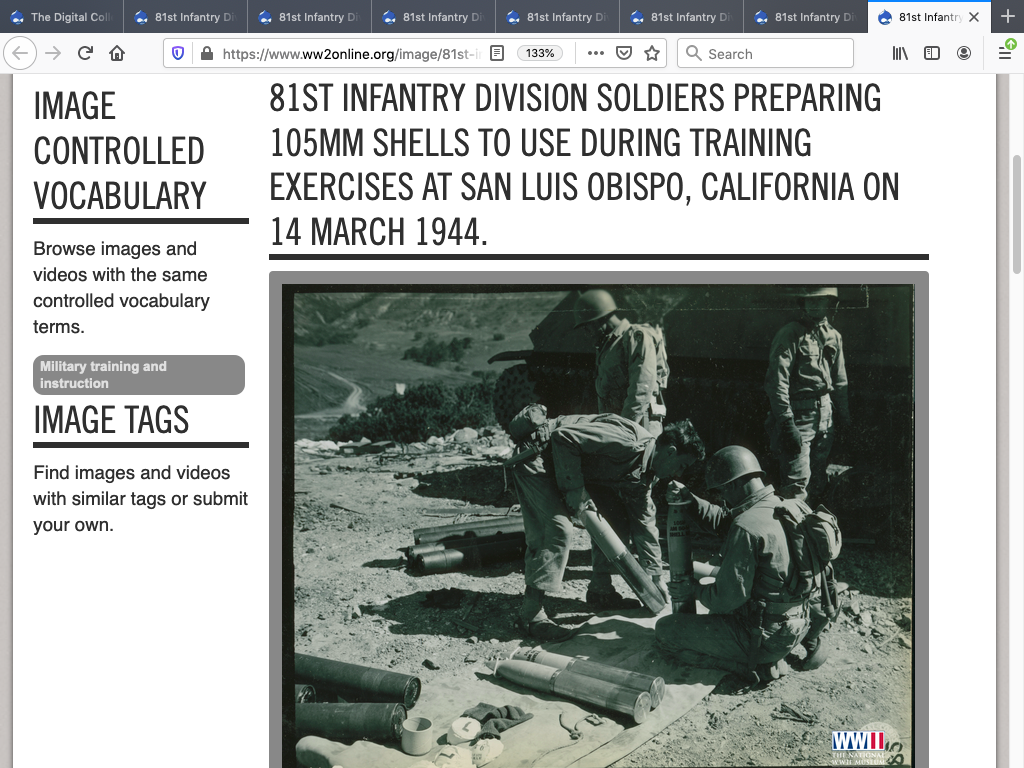
Task: Toggle the browser sidebar panel
Action: click(932, 53)
